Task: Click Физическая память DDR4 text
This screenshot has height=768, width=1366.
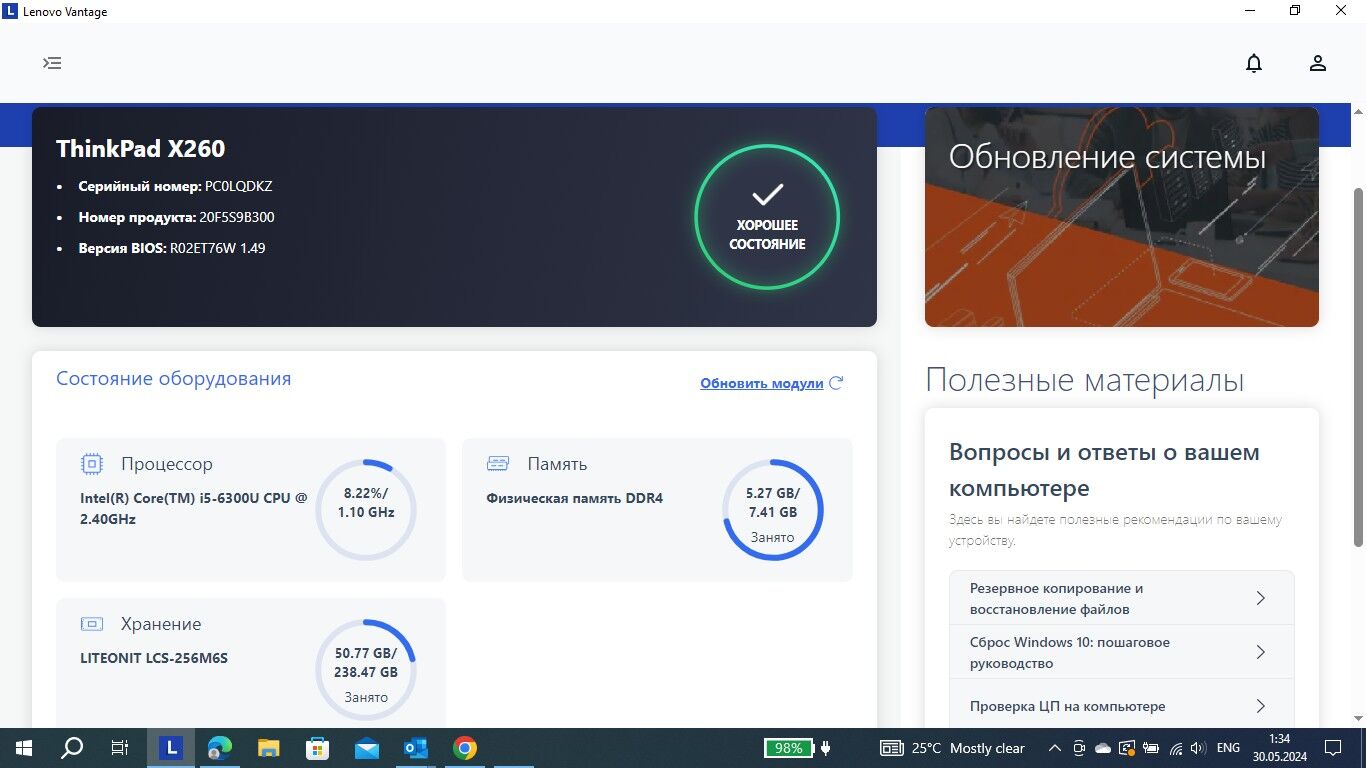Action: point(575,498)
